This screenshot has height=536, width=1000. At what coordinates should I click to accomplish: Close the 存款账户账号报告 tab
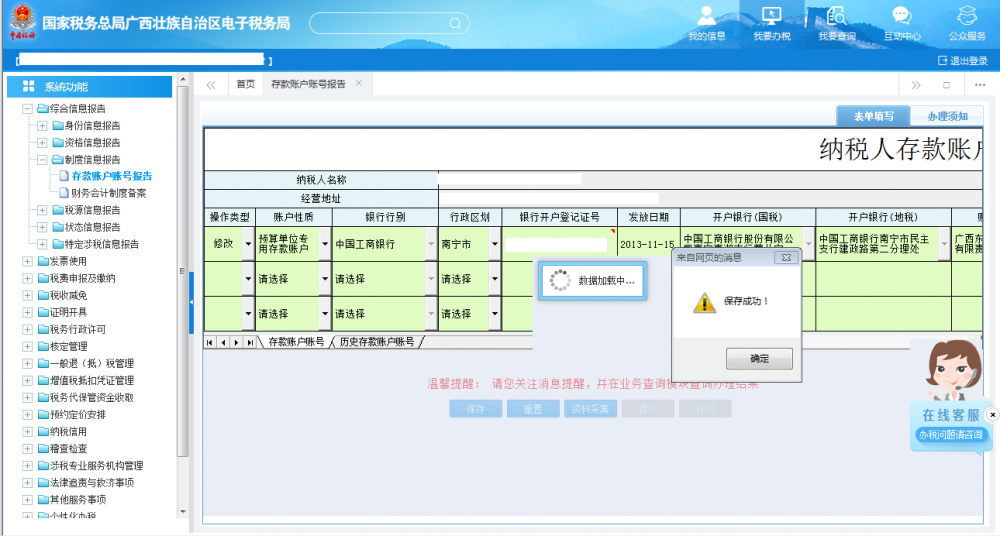point(359,84)
